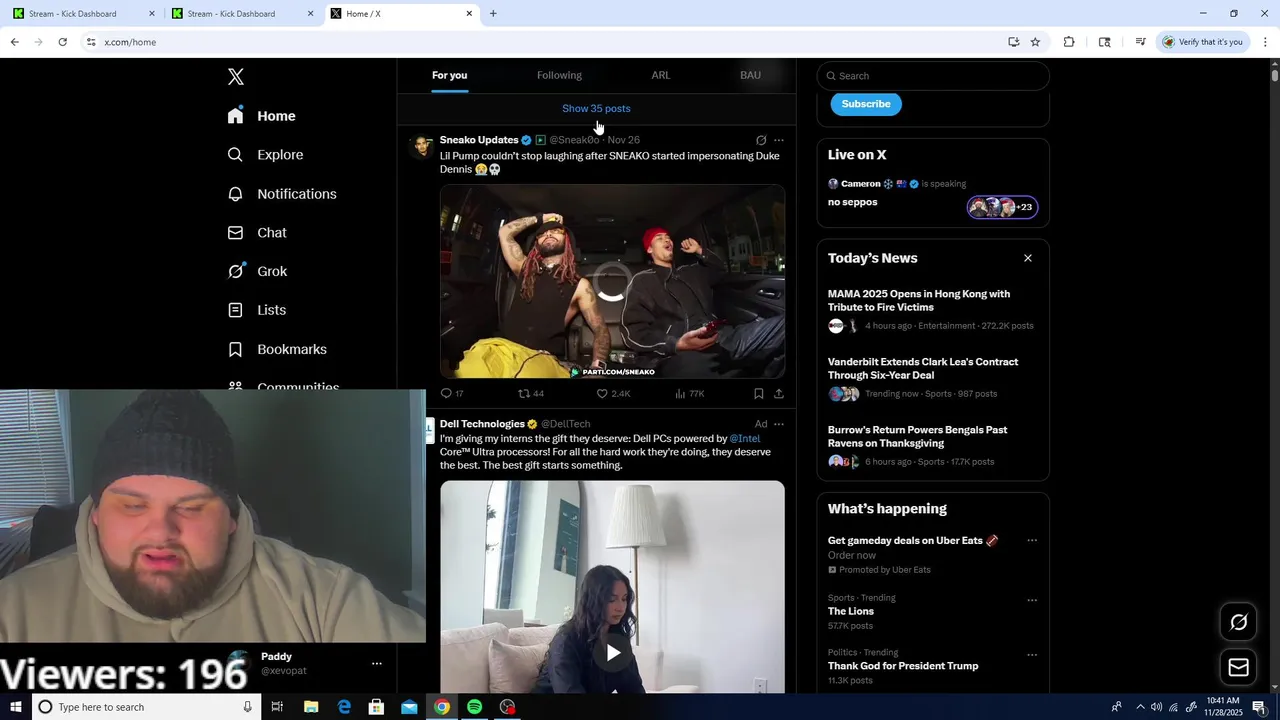Bookmark this page with star icon

coord(1035,42)
